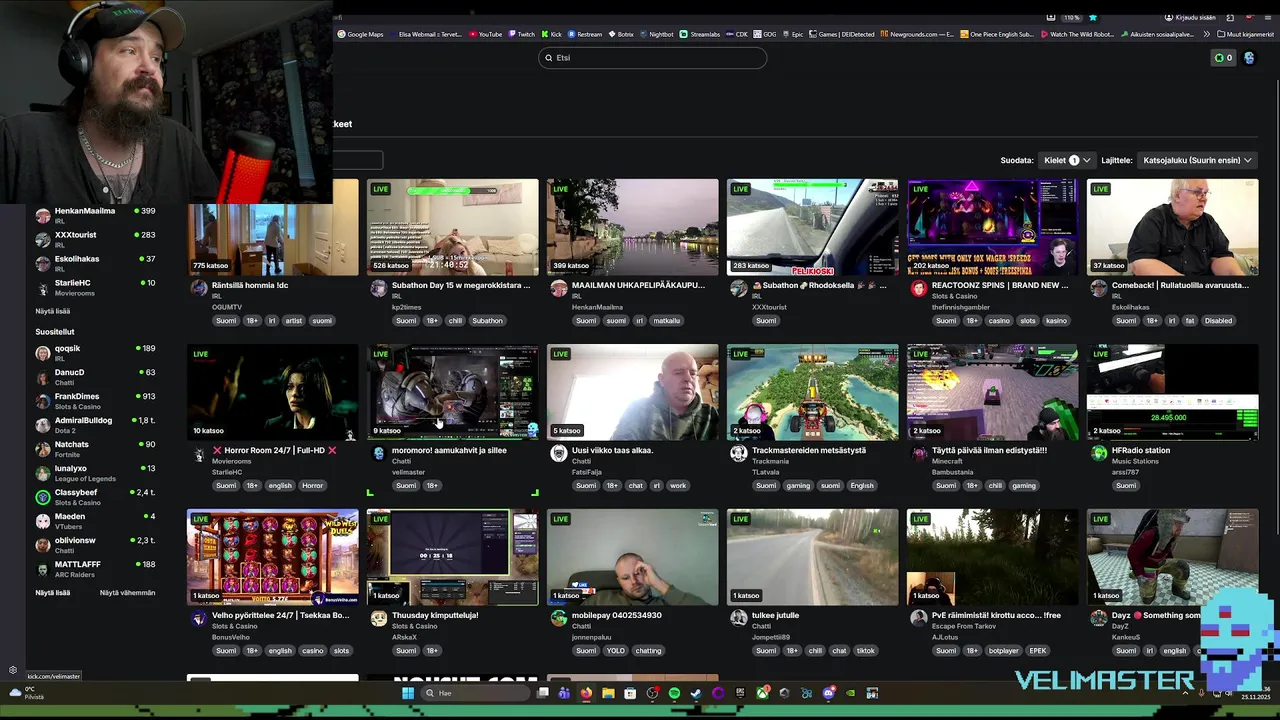Open the Nightbot bookmark
1280x720 pixels.
(x=656, y=34)
